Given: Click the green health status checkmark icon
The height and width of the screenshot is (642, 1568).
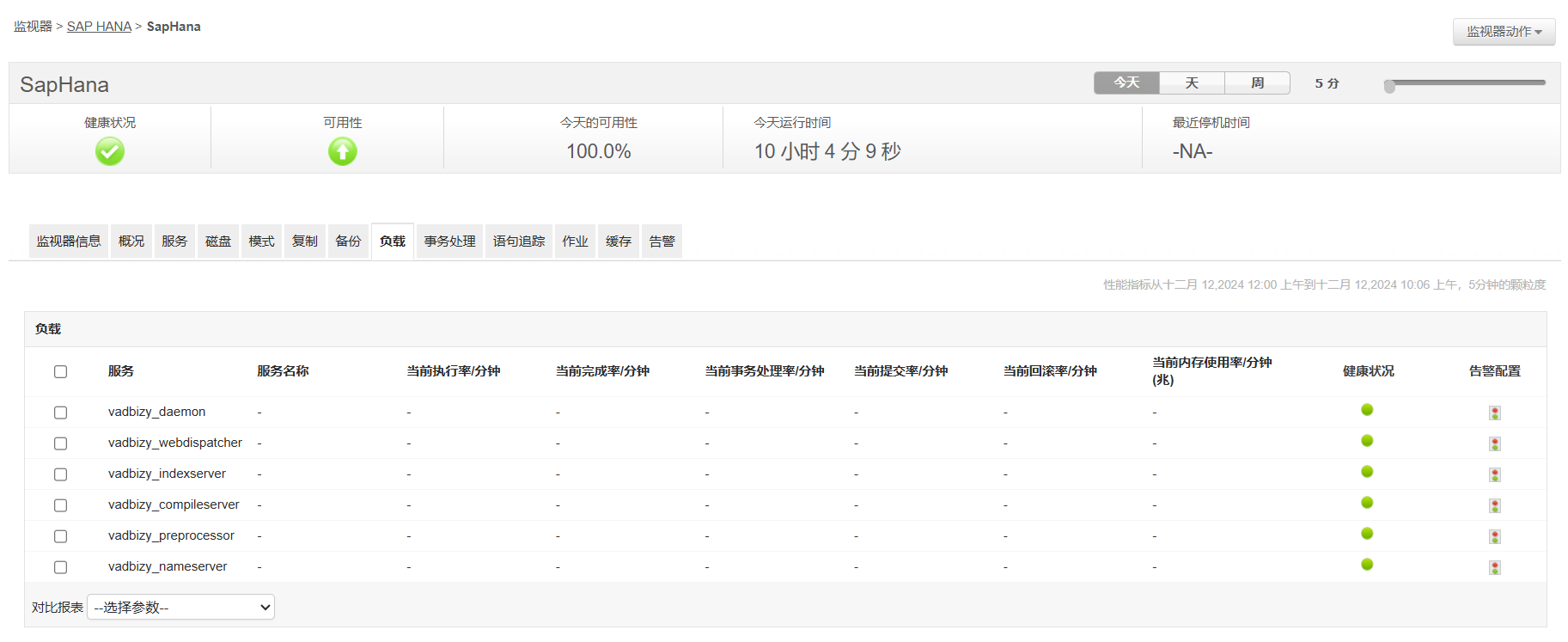Looking at the screenshot, I should click(110, 152).
